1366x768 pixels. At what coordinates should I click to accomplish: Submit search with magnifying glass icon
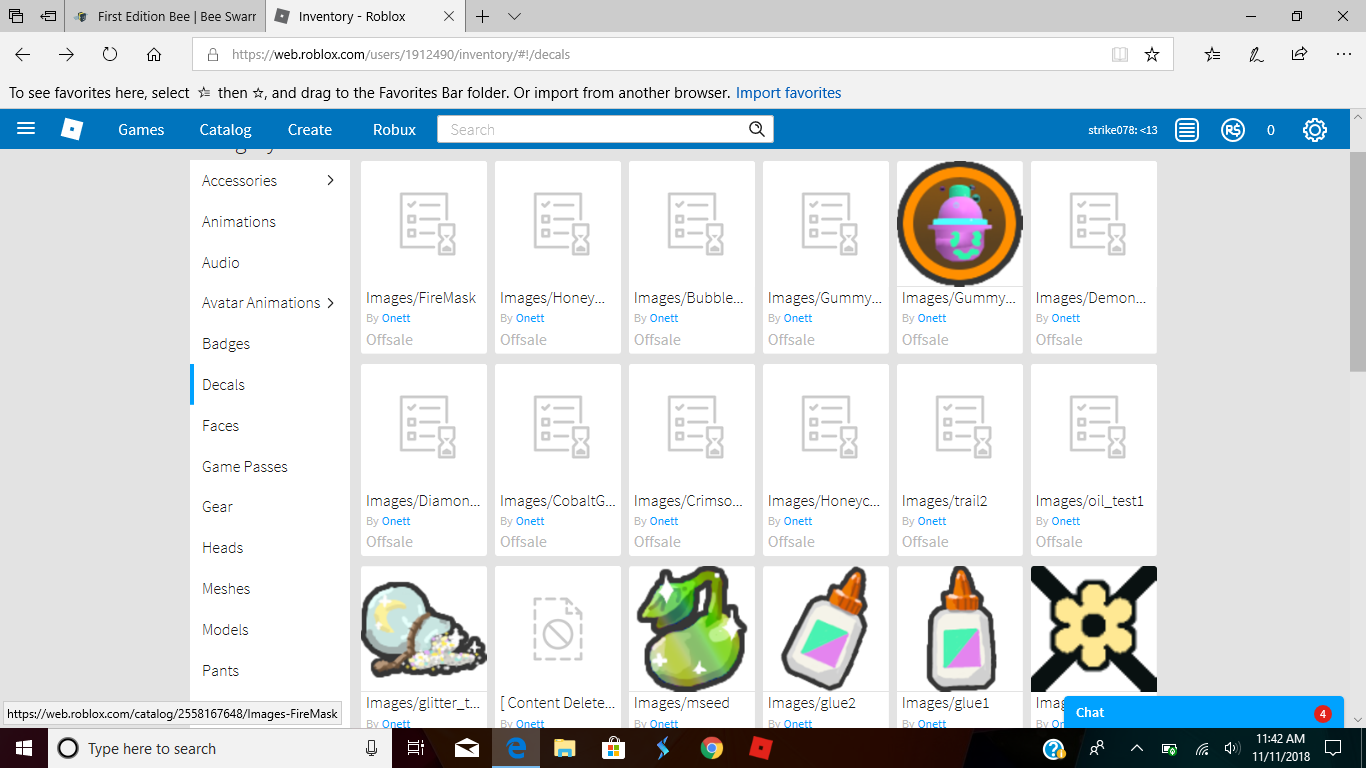click(x=757, y=129)
